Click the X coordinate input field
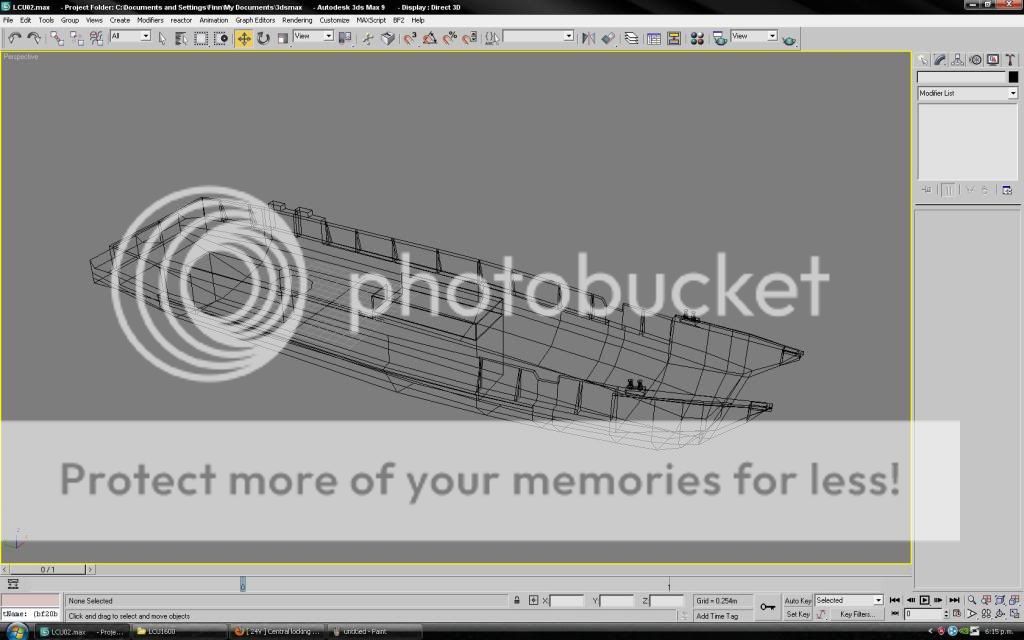 click(x=566, y=601)
